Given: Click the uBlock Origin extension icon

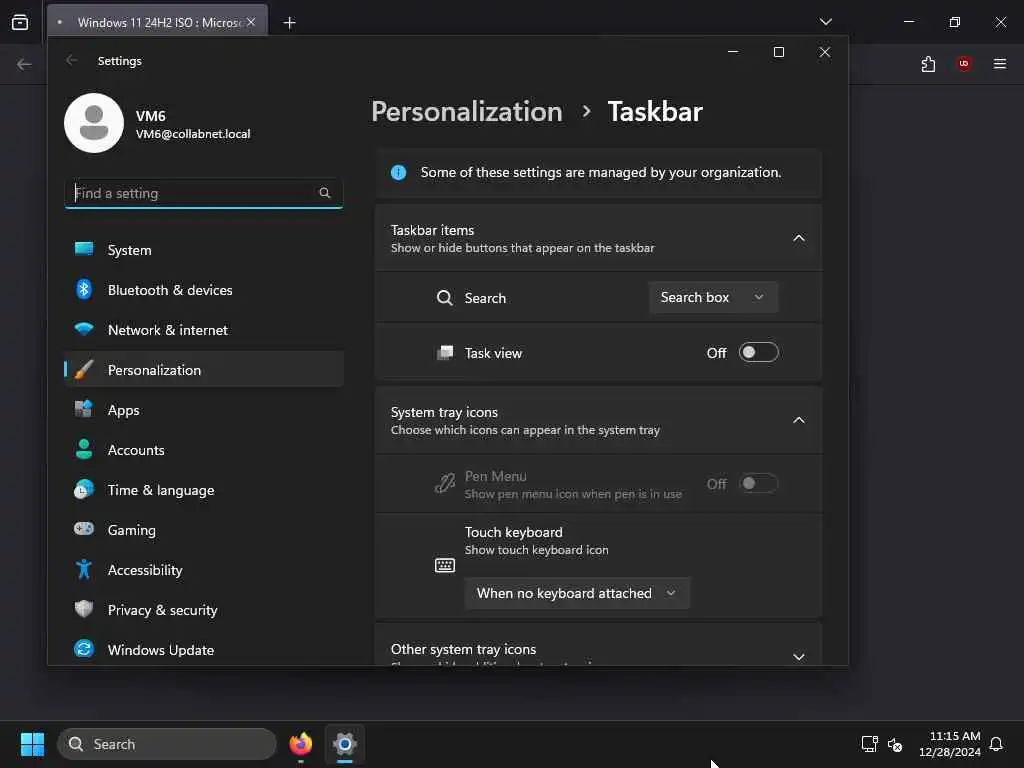Looking at the screenshot, I should point(964,64).
